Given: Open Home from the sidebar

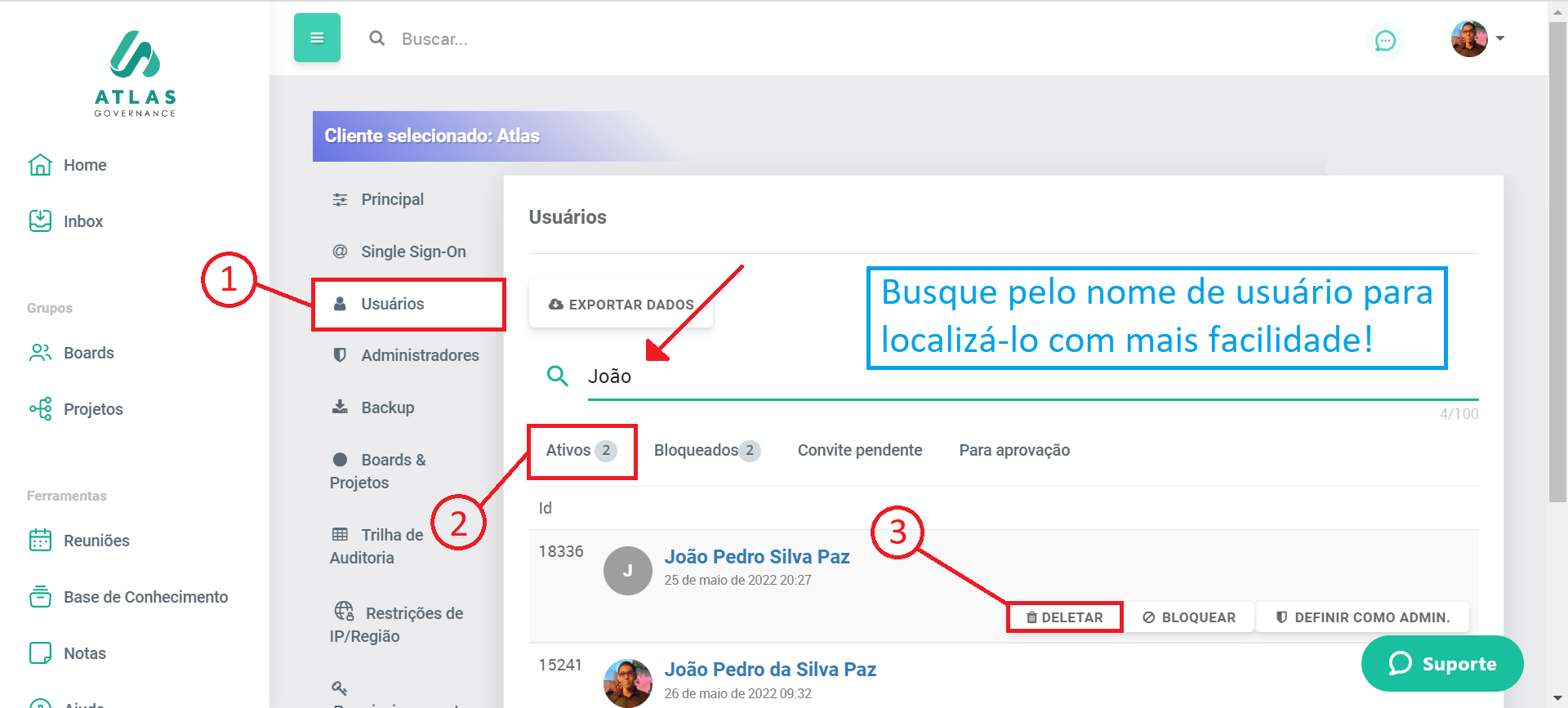Looking at the screenshot, I should pyautogui.click(x=84, y=165).
